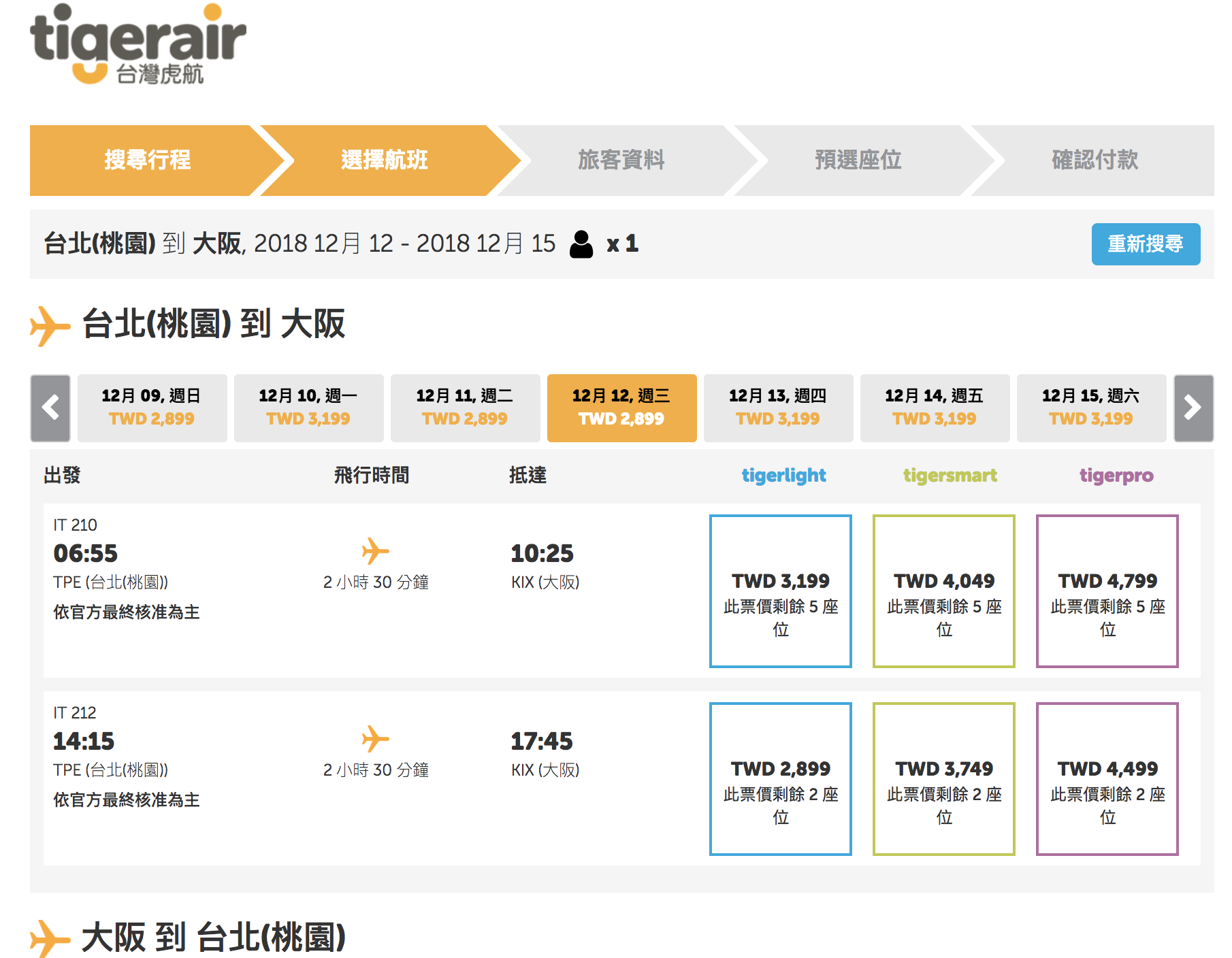Image resolution: width=1232 pixels, height=958 pixels.
Task: Select date 12月 14, 週五
Action: coord(935,408)
